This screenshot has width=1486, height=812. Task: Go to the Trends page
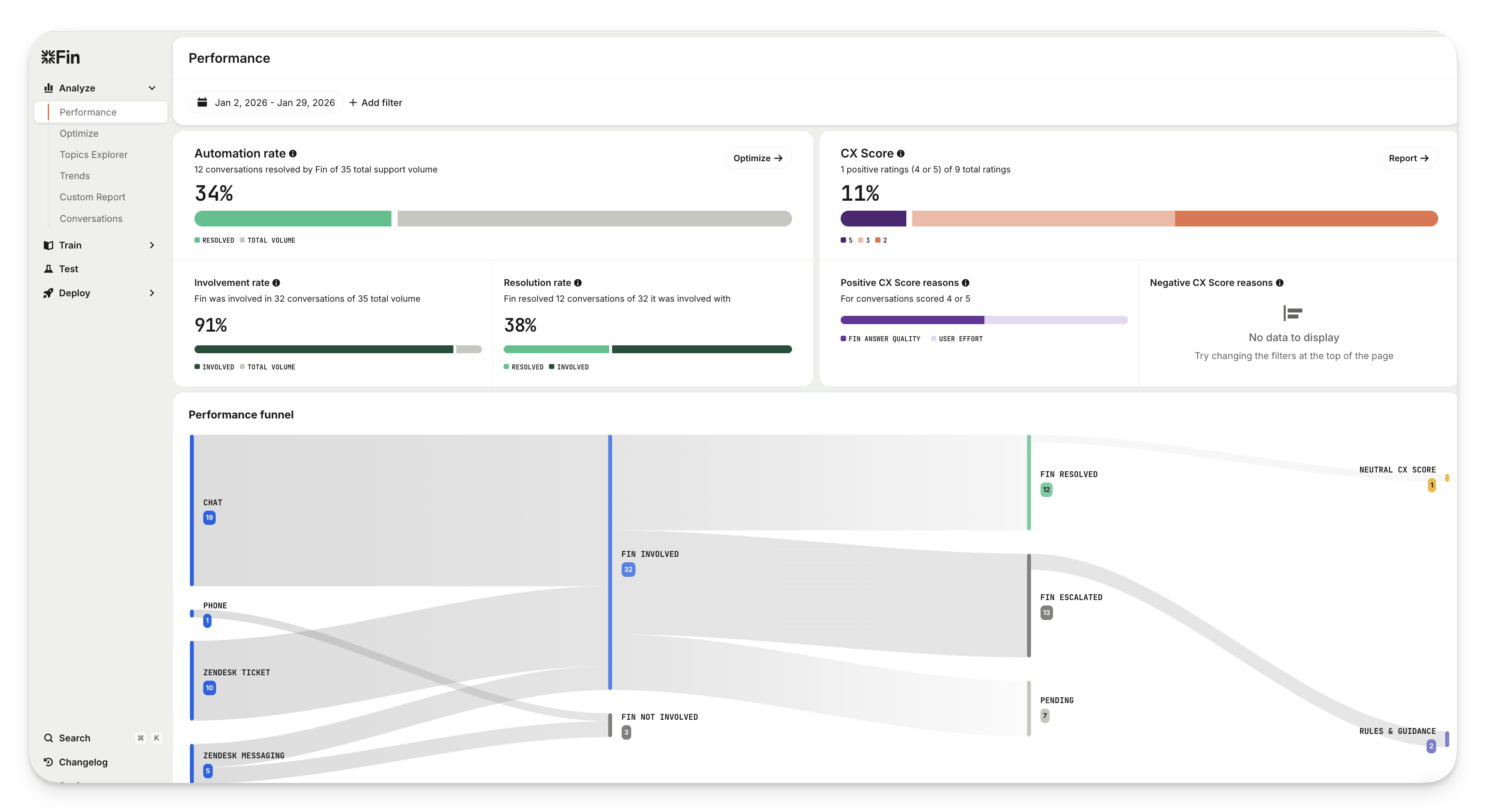click(x=74, y=176)
